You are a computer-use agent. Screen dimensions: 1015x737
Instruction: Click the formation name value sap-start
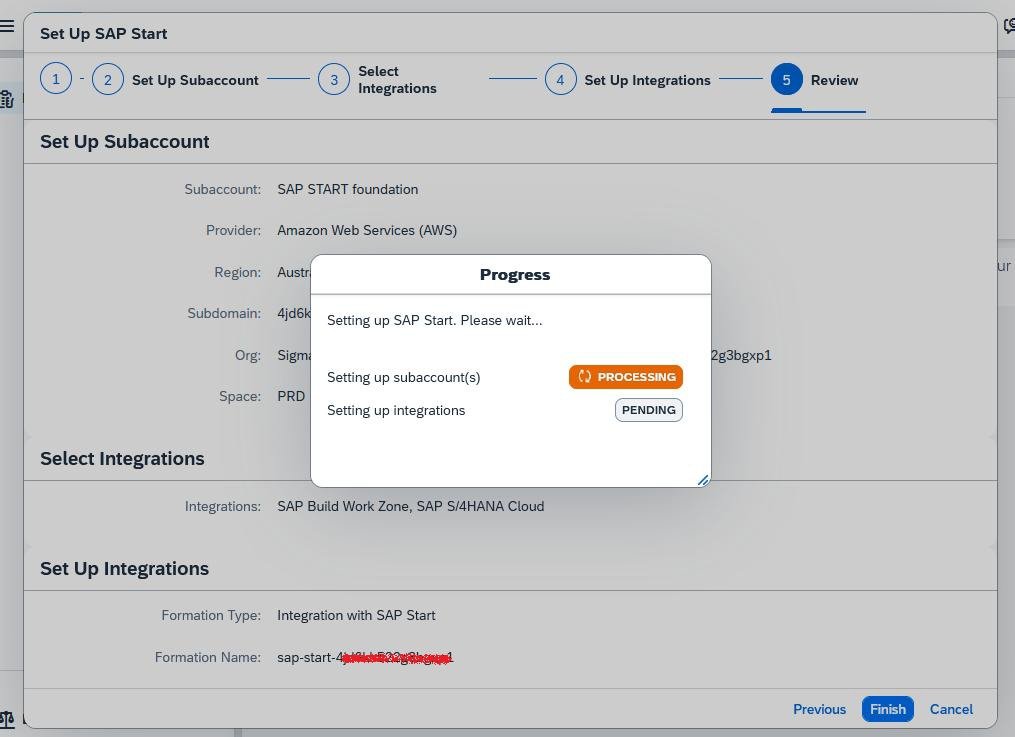tap(365, 657)
